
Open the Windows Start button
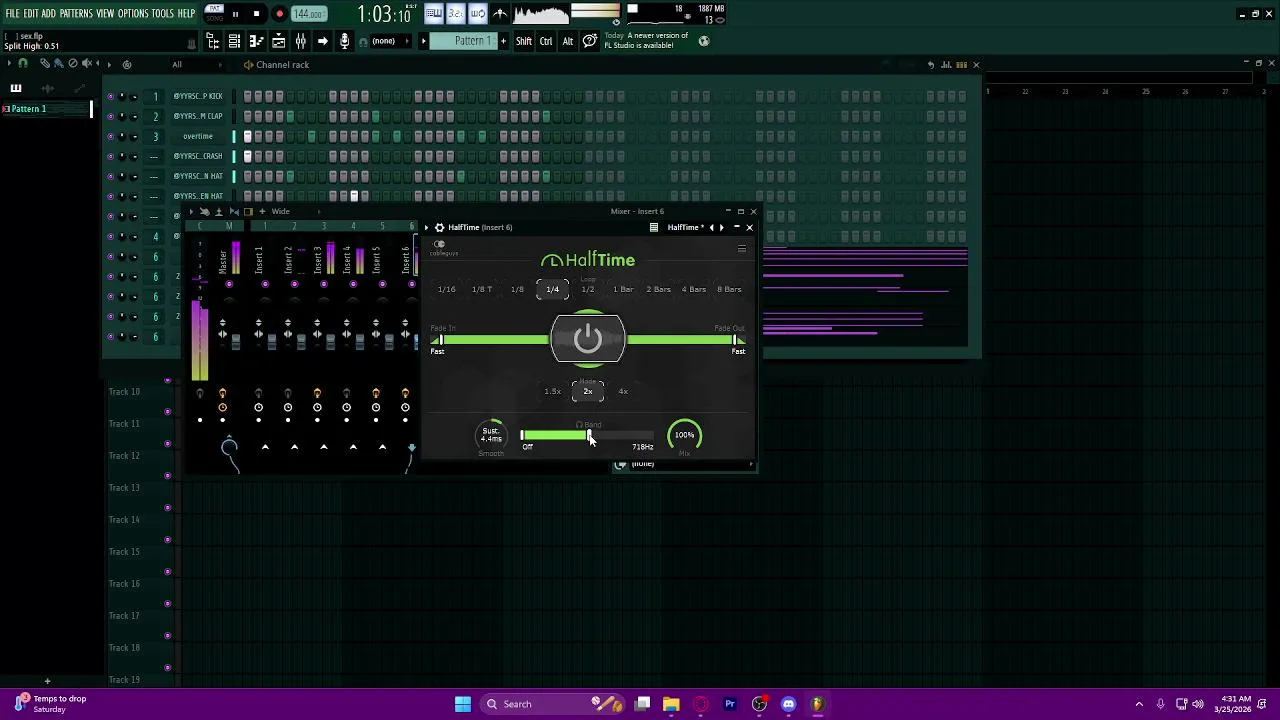pyautogui.click(x=463, y=704)
